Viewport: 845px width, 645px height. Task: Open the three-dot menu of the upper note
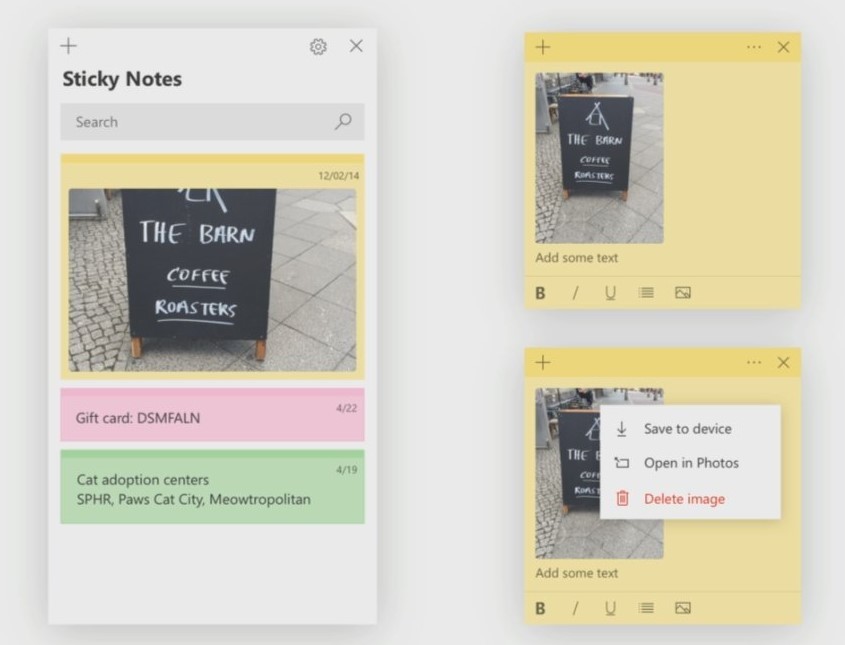(x=754, y=47)
